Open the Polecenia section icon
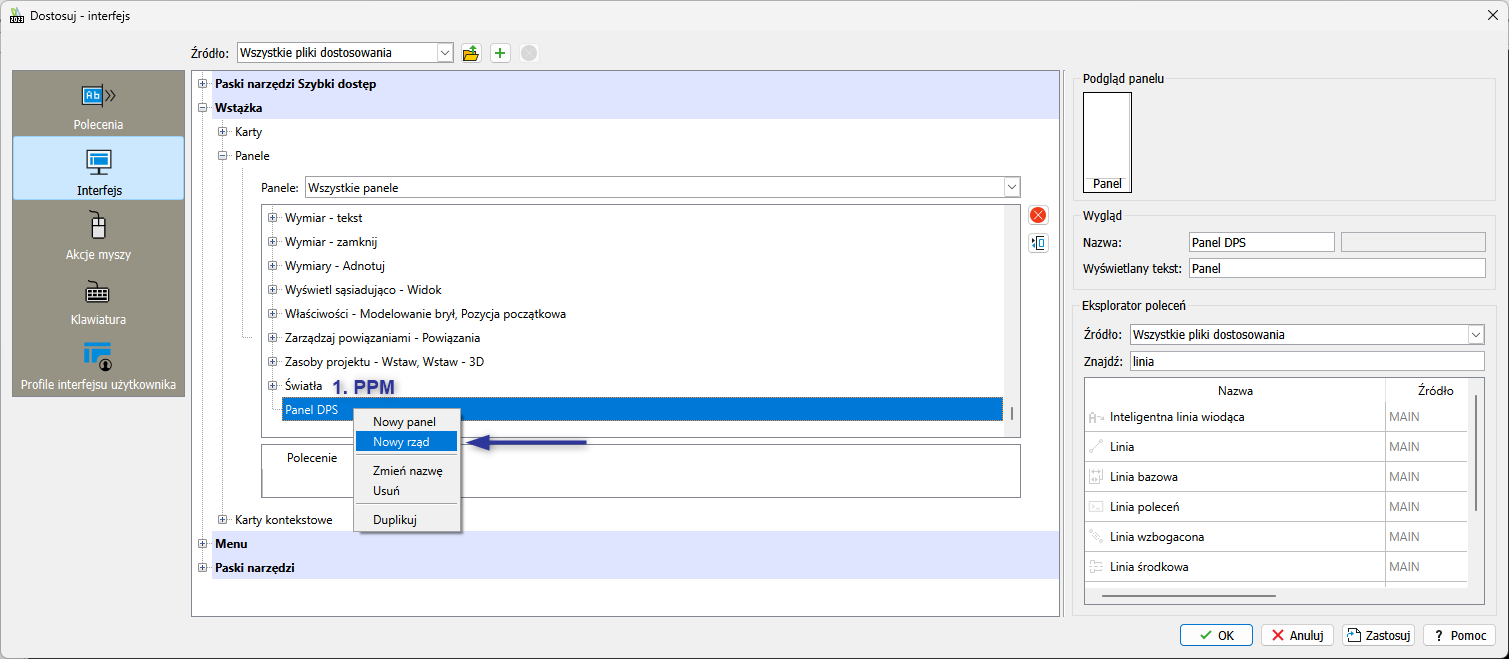1509x659 pixels. tap(98, 97)
